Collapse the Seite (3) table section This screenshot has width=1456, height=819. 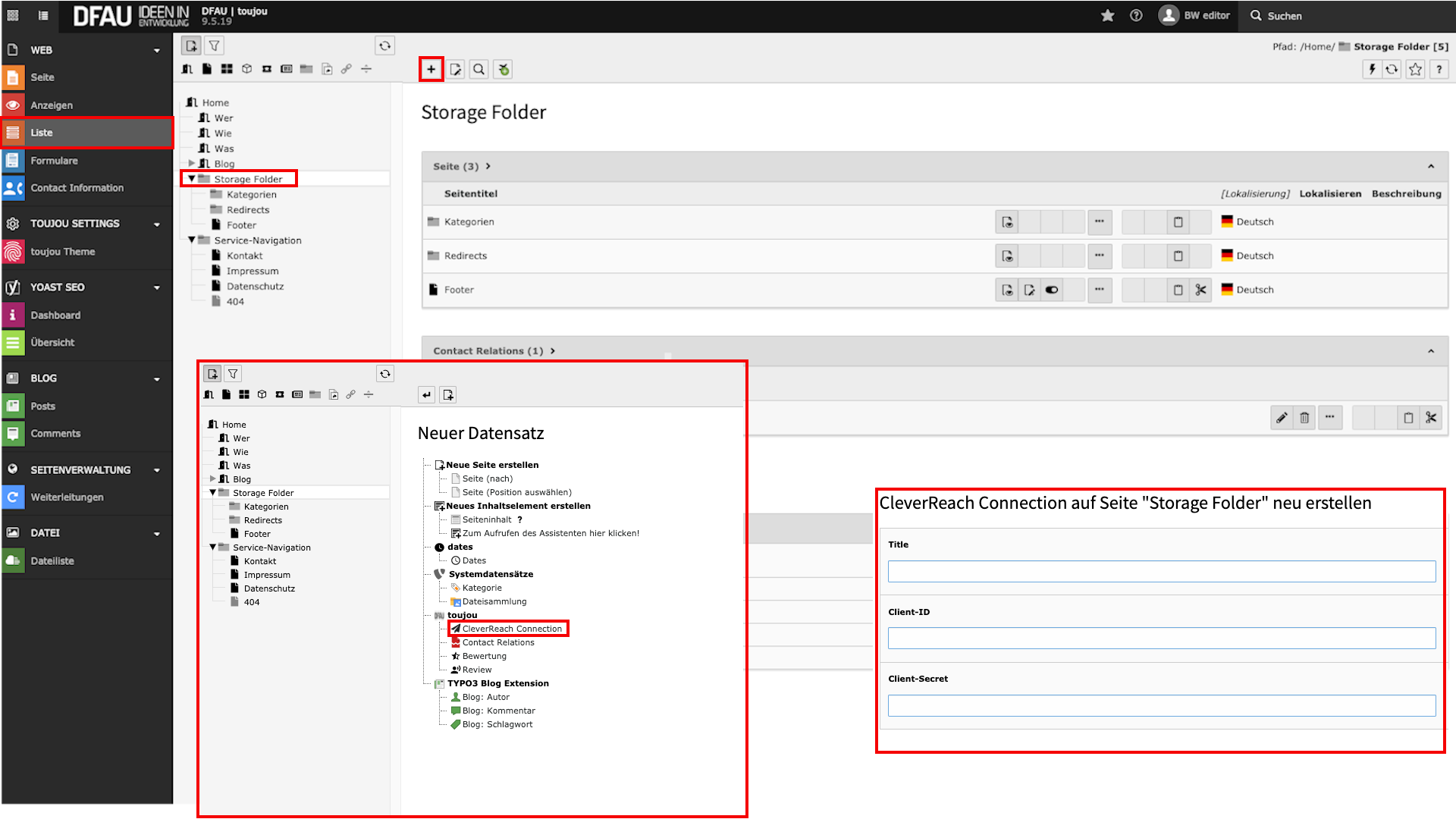click(1430, 167)
